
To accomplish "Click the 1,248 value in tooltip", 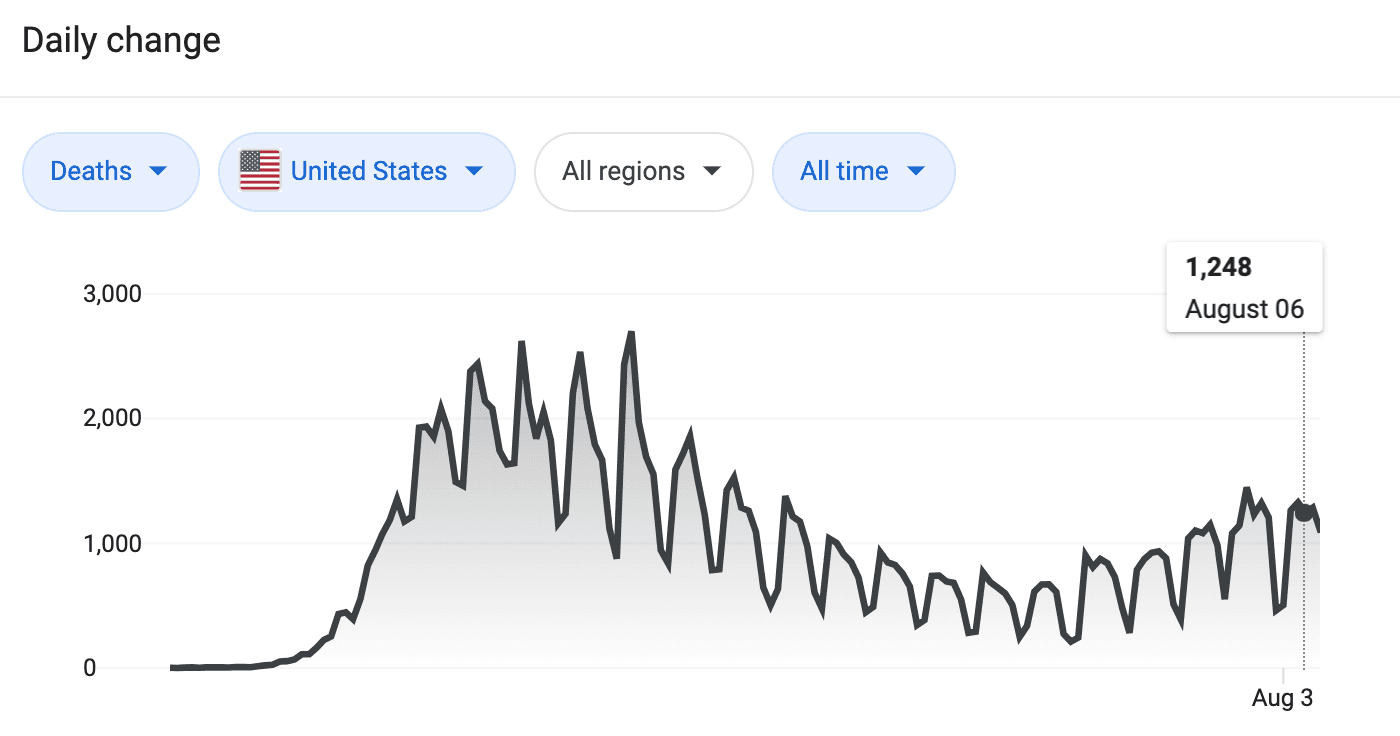I will tap(1219, 267).
